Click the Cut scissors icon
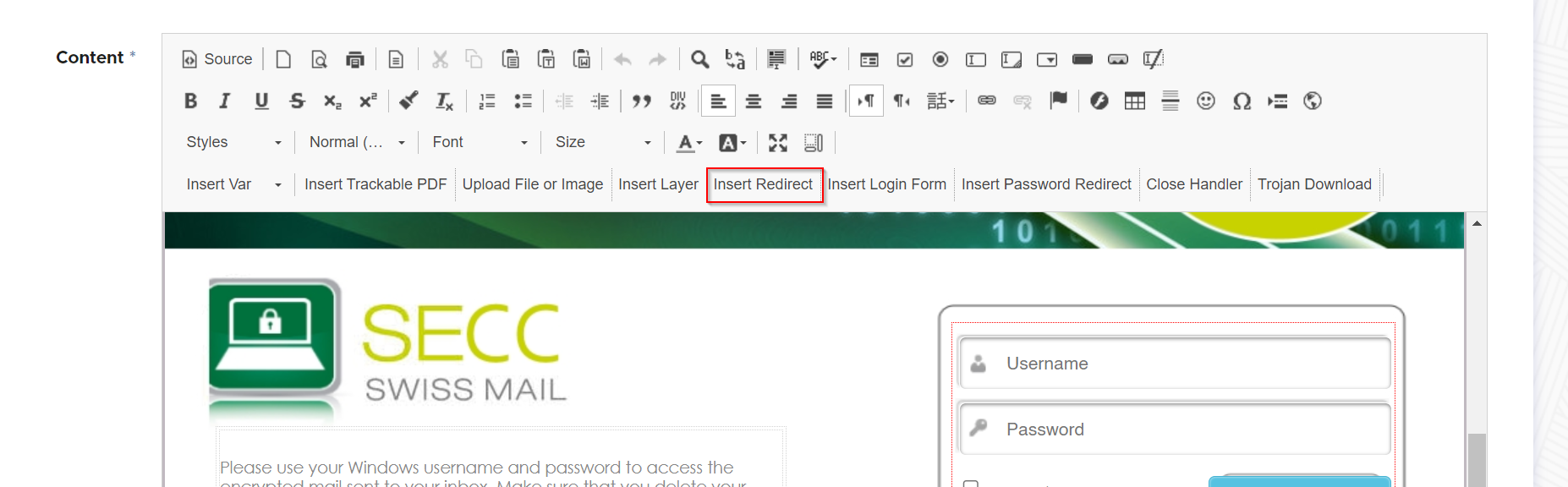Image resolution: width=1568 pixels, height=487 pixels. [x=440, y=59]
